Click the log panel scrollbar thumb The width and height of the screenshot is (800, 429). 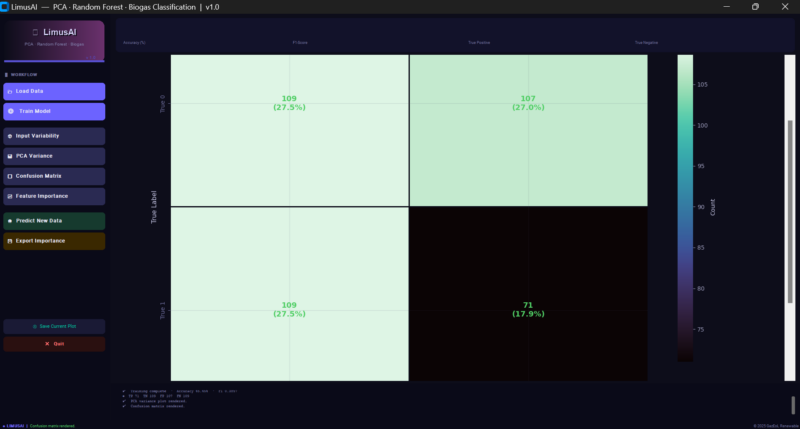(793, 405)
